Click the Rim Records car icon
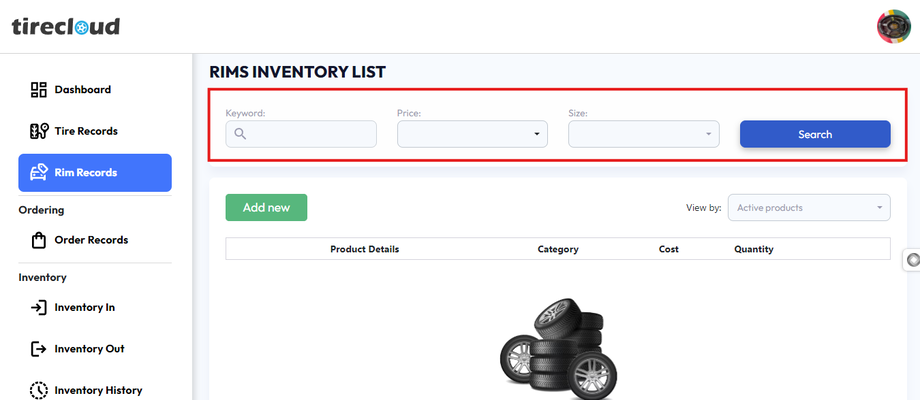 (x=39, y=173)
